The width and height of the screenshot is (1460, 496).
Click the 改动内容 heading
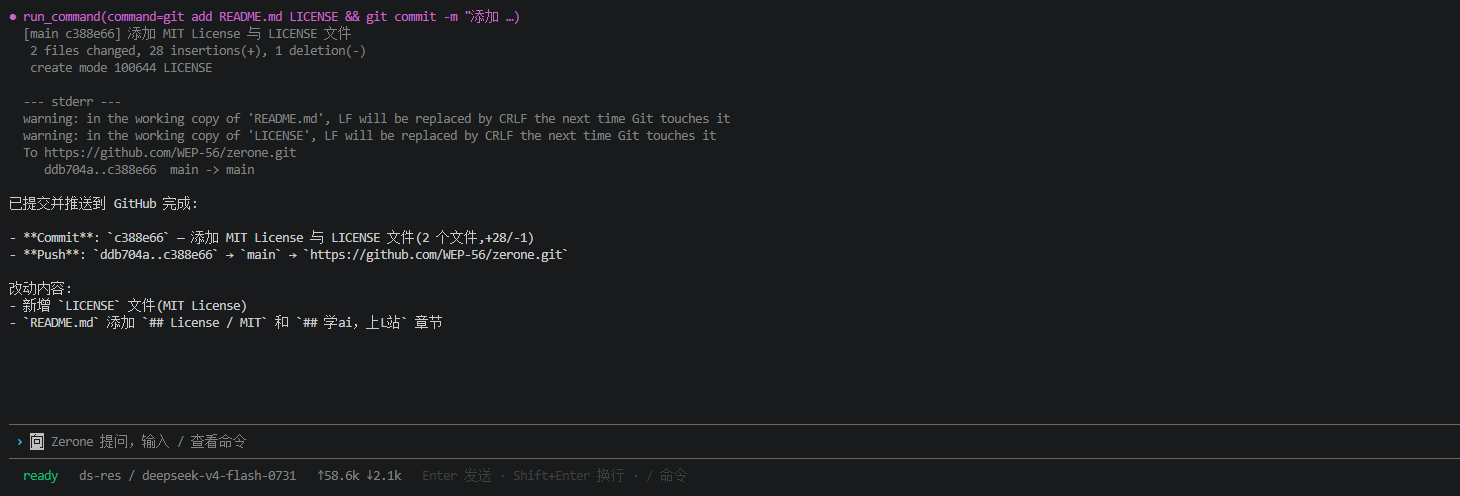pyautogui.click(x=41, y=289)
